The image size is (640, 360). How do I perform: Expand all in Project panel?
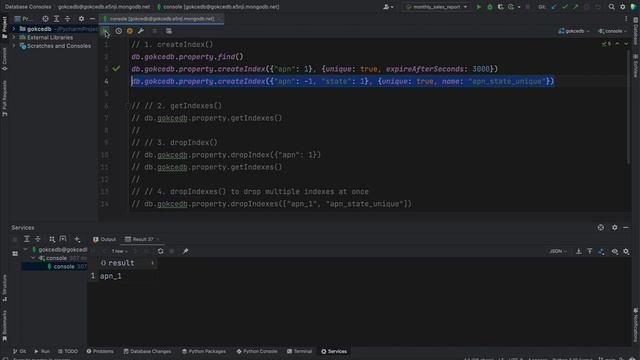[56, 19]
